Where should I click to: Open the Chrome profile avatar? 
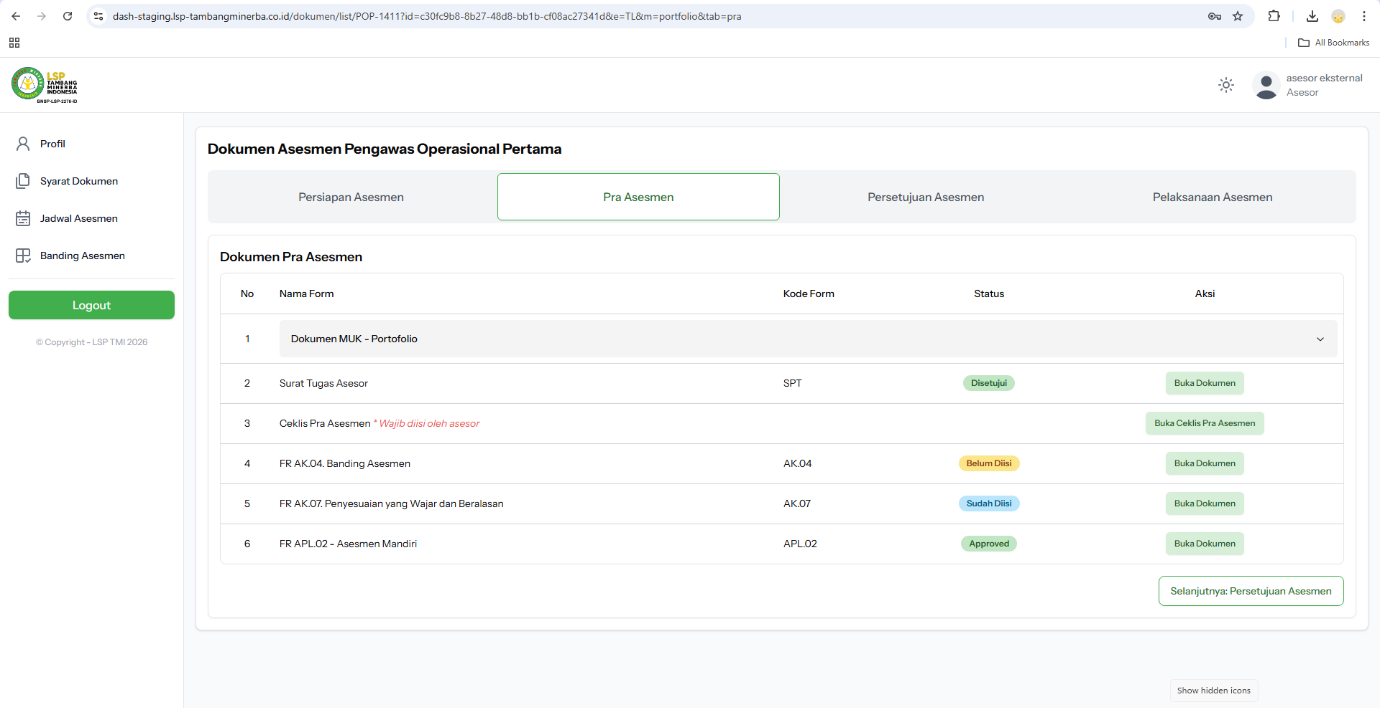pos(1338,16)
